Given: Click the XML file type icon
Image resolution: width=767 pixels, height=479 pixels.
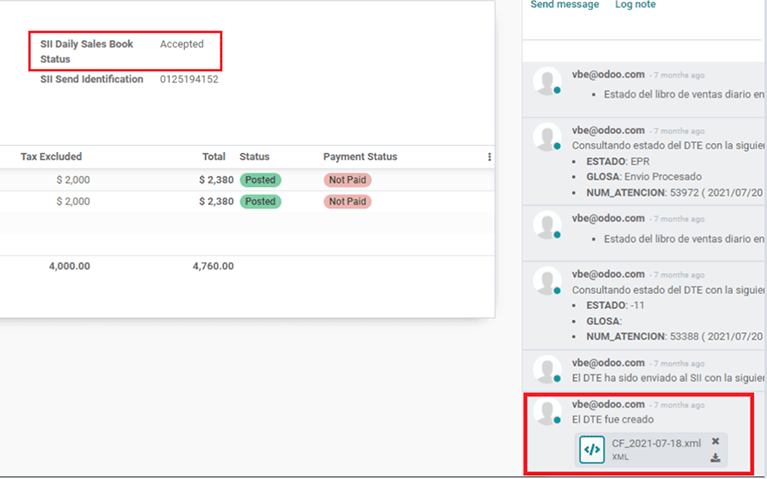Looking at the screenshot, I should pos(592,450).
